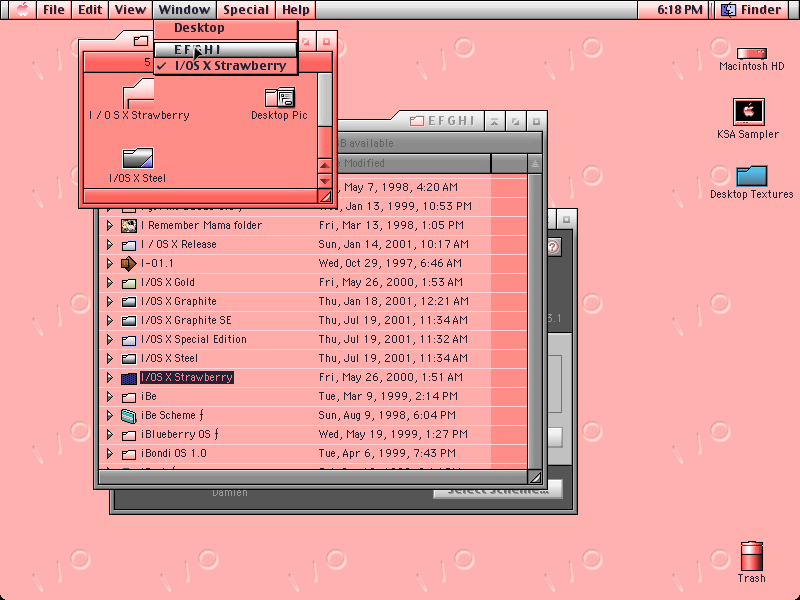Viewport: 800px width, 600px height.
Task: Click the Date Modified column header
Action: pos(412,163)
